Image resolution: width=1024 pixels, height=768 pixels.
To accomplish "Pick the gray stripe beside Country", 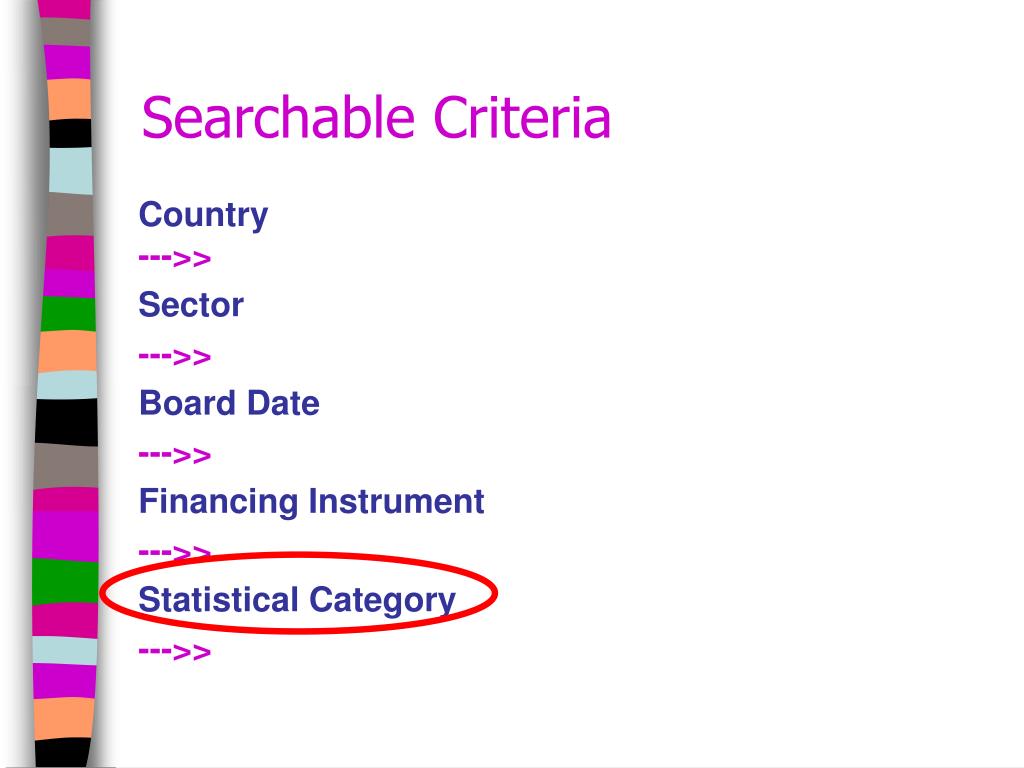I will 69,214.
